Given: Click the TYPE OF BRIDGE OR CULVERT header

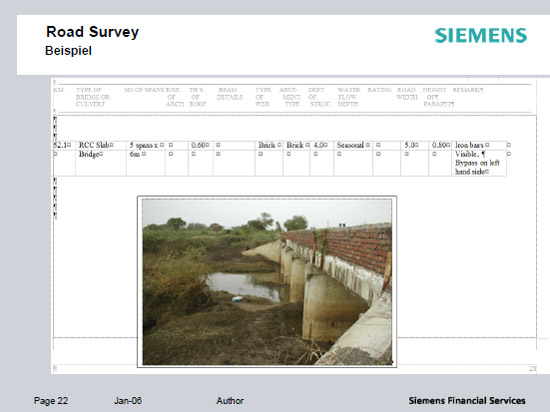Looking at the screenshot, I should pyautogui.click(x=93, y=97).
